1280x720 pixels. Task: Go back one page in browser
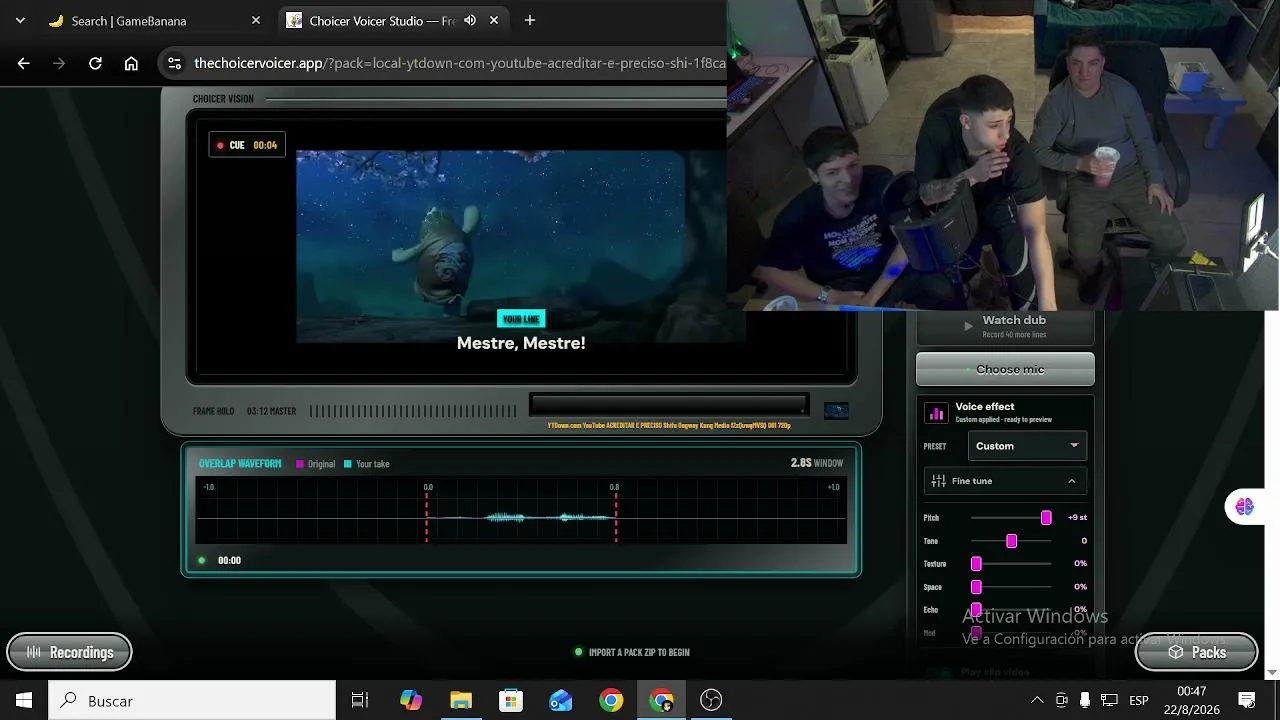point(24,63)
